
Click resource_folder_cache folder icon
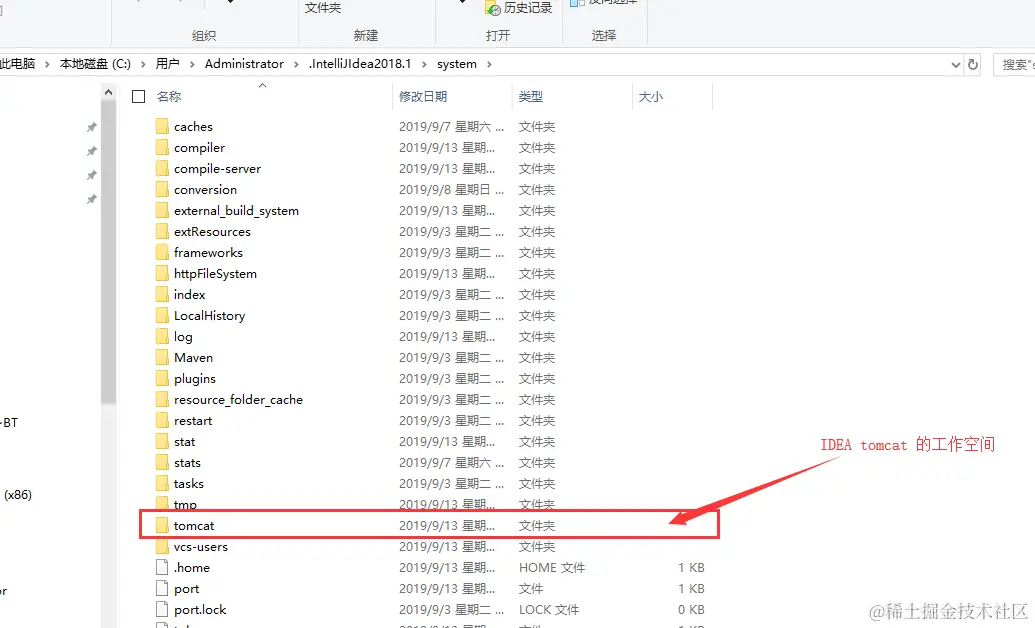coord(162,400)
